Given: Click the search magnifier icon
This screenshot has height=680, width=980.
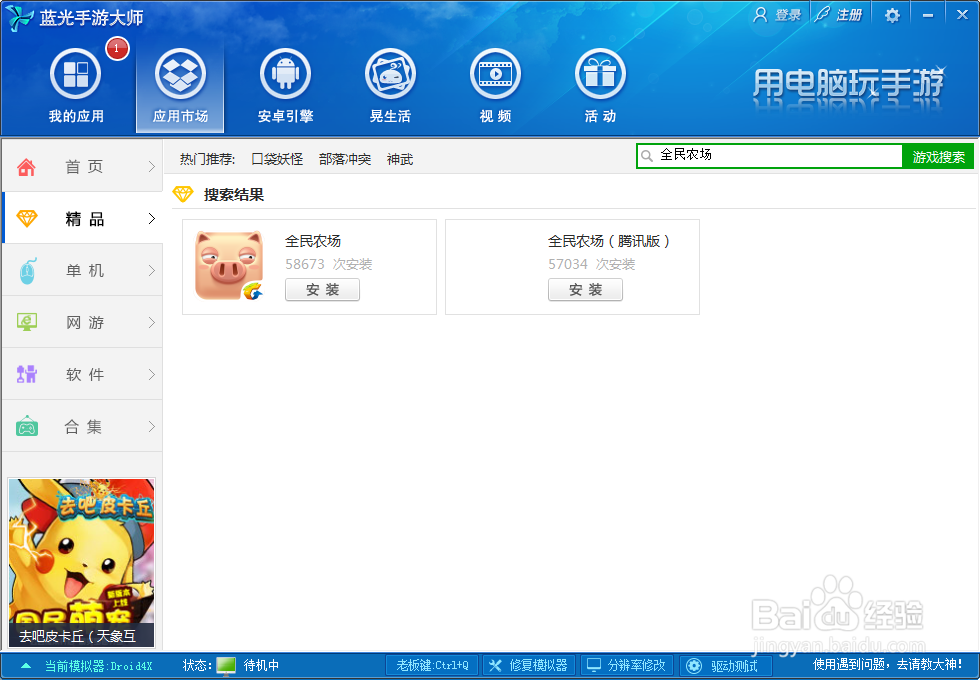Looking at the screenshot, I should point(647,156).
